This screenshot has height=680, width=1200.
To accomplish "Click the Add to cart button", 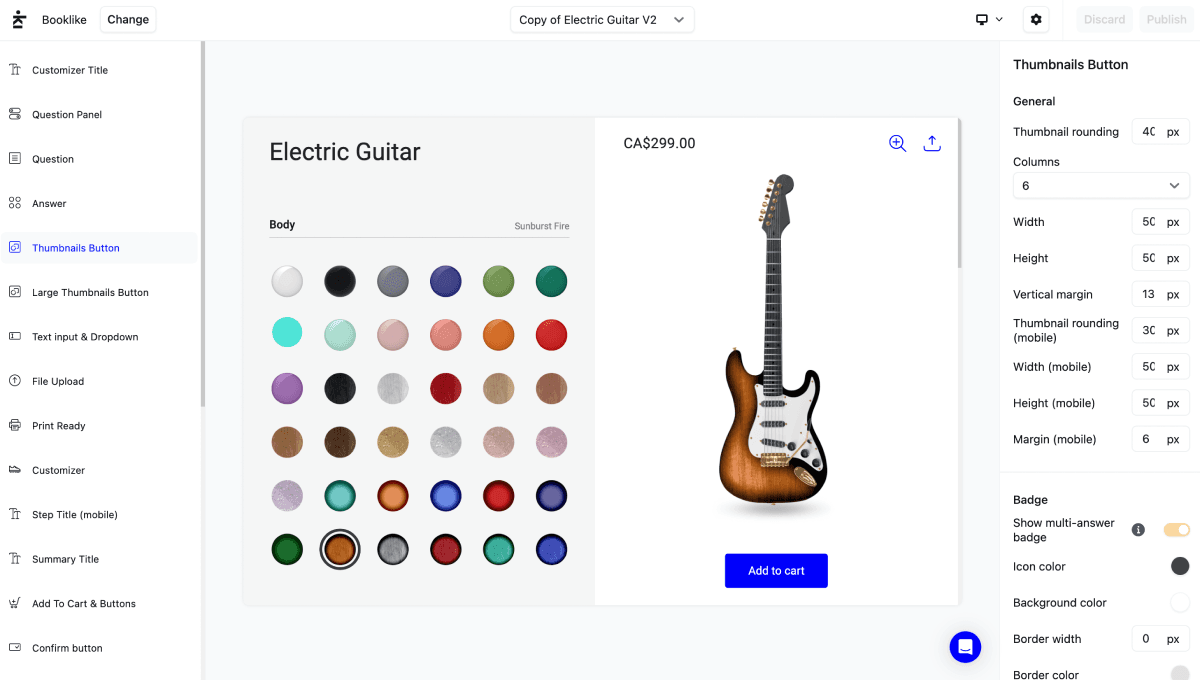I will 776,571.
